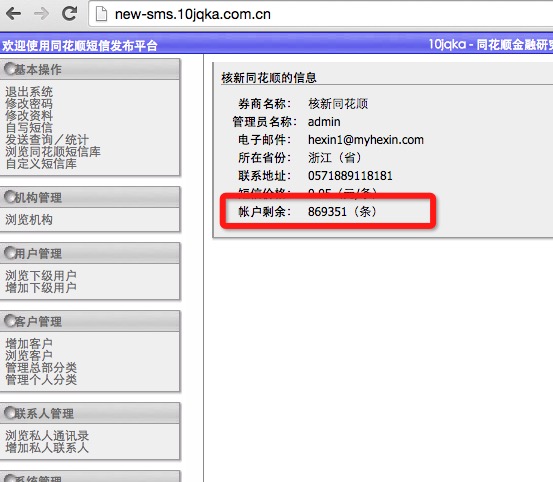The image size is (553, 482).
Task: Open 发送查询／统计 page
Action: click(x=47, y=140)
